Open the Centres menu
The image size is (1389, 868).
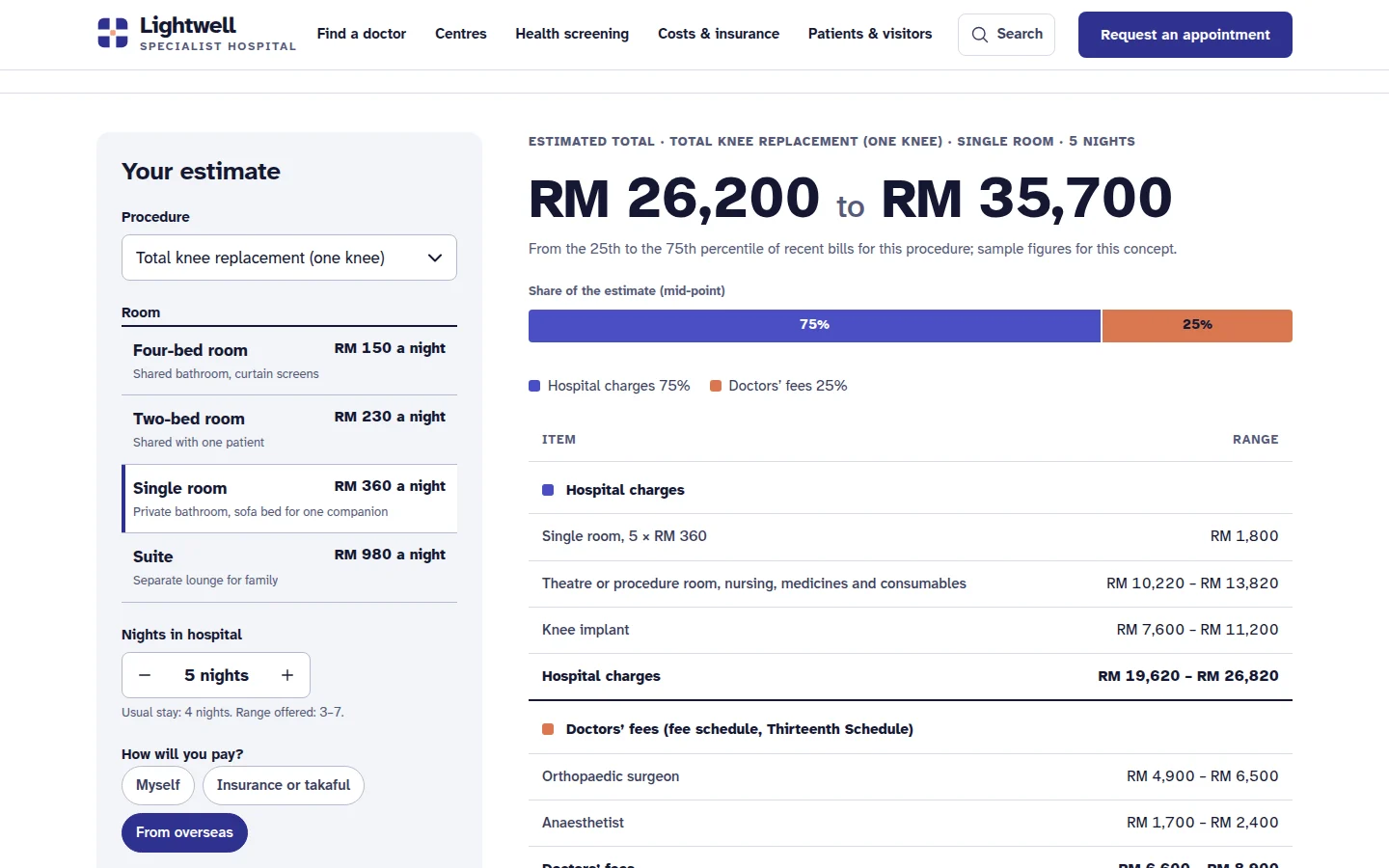coord(461,34)
